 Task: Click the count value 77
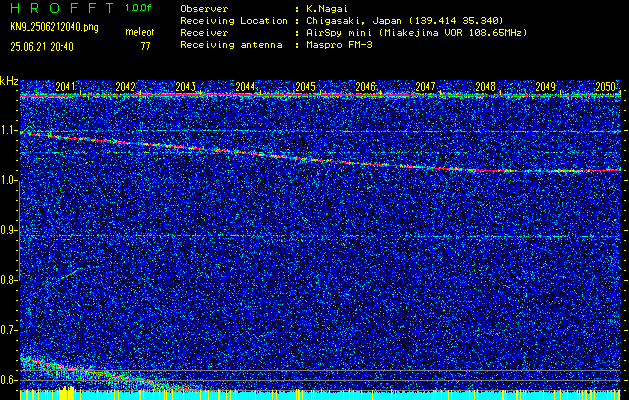pyautogui.click(x=145, y=47)
